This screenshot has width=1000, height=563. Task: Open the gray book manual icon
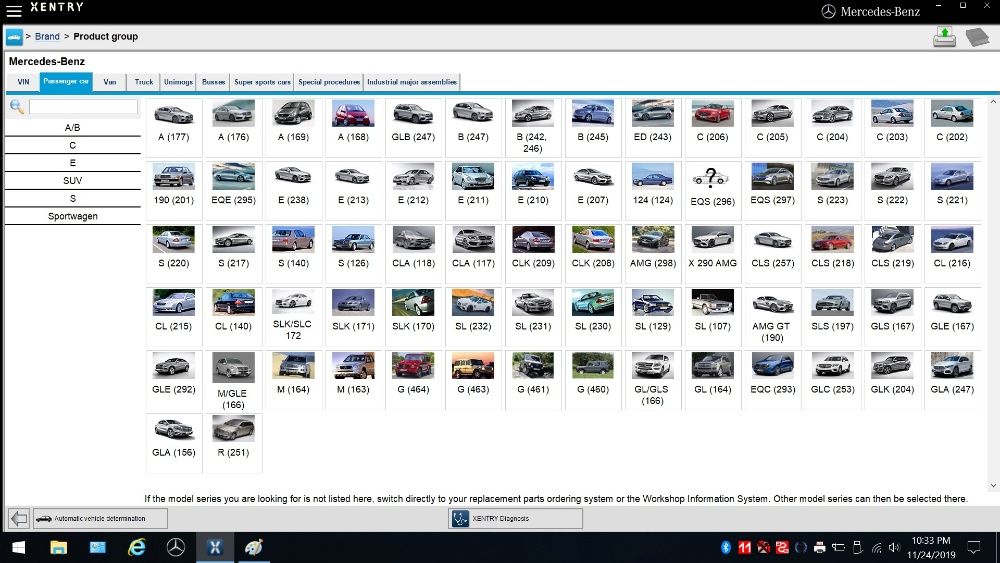tap(976, 38)
